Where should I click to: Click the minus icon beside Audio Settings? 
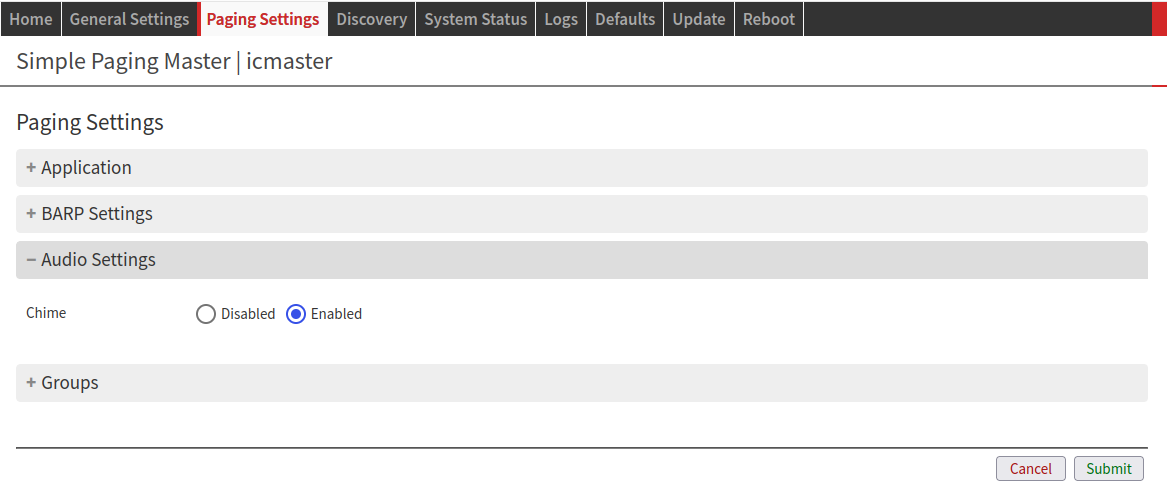click(x=31, y=260)
